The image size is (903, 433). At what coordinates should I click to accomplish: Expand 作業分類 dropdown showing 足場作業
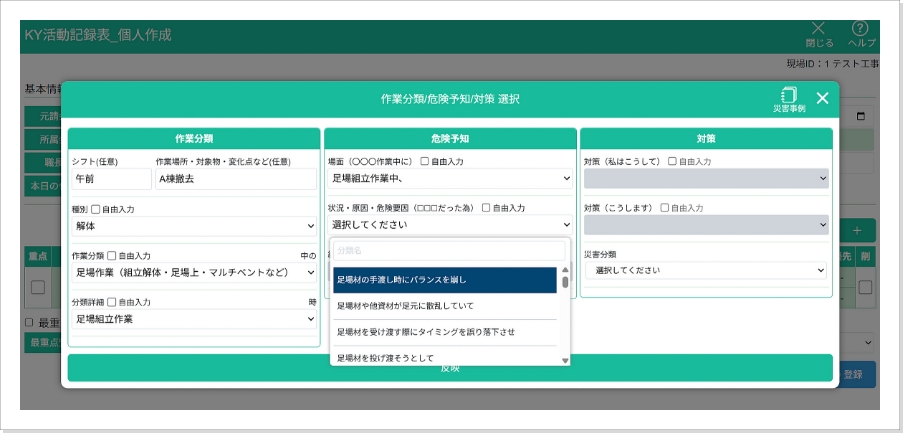tap(195, 272)
